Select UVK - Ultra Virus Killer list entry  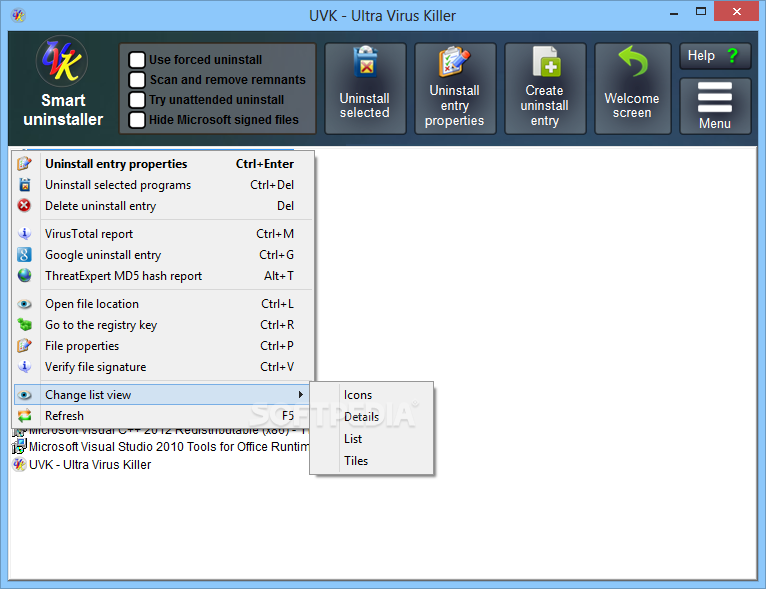coord(90,464)
